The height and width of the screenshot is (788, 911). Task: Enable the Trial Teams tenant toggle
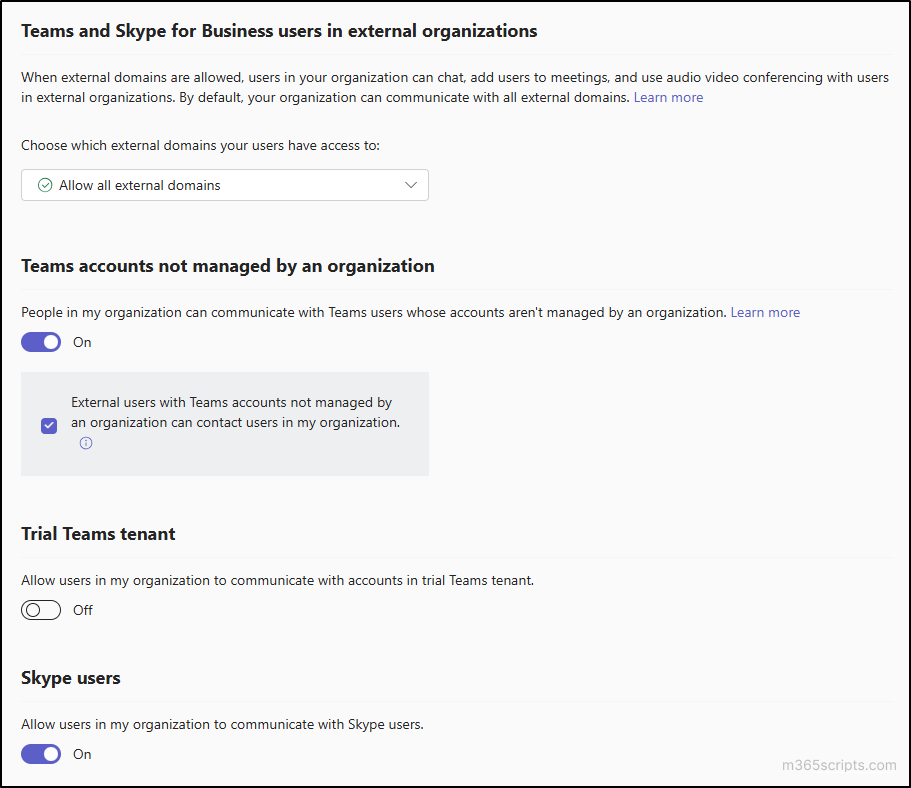pos(41,610)
